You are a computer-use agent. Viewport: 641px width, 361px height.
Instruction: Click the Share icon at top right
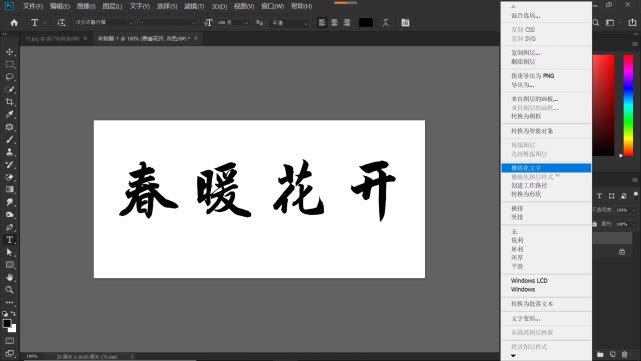pyautogui.click(x=632, y=22)
